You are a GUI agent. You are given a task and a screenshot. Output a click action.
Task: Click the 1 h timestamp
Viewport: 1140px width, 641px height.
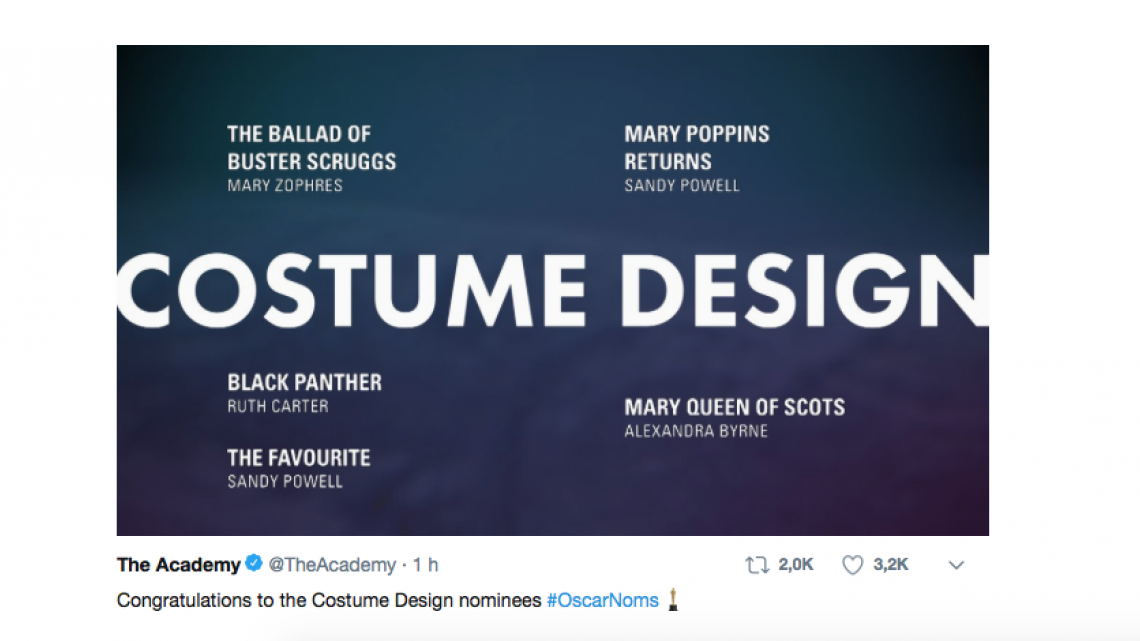pyautogui.click(x=426, y=565)
